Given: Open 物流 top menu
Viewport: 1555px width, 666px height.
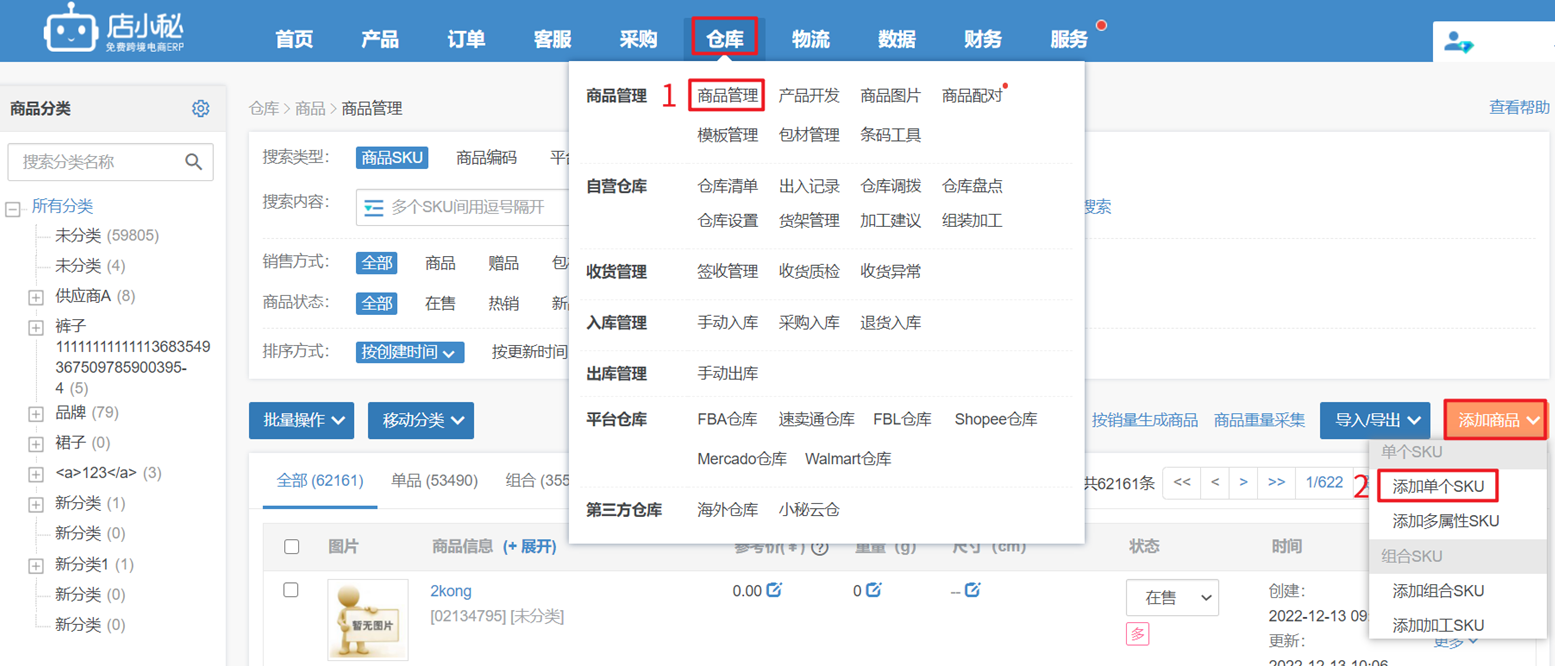Looking at the screenshot, I should pos(811,39).
